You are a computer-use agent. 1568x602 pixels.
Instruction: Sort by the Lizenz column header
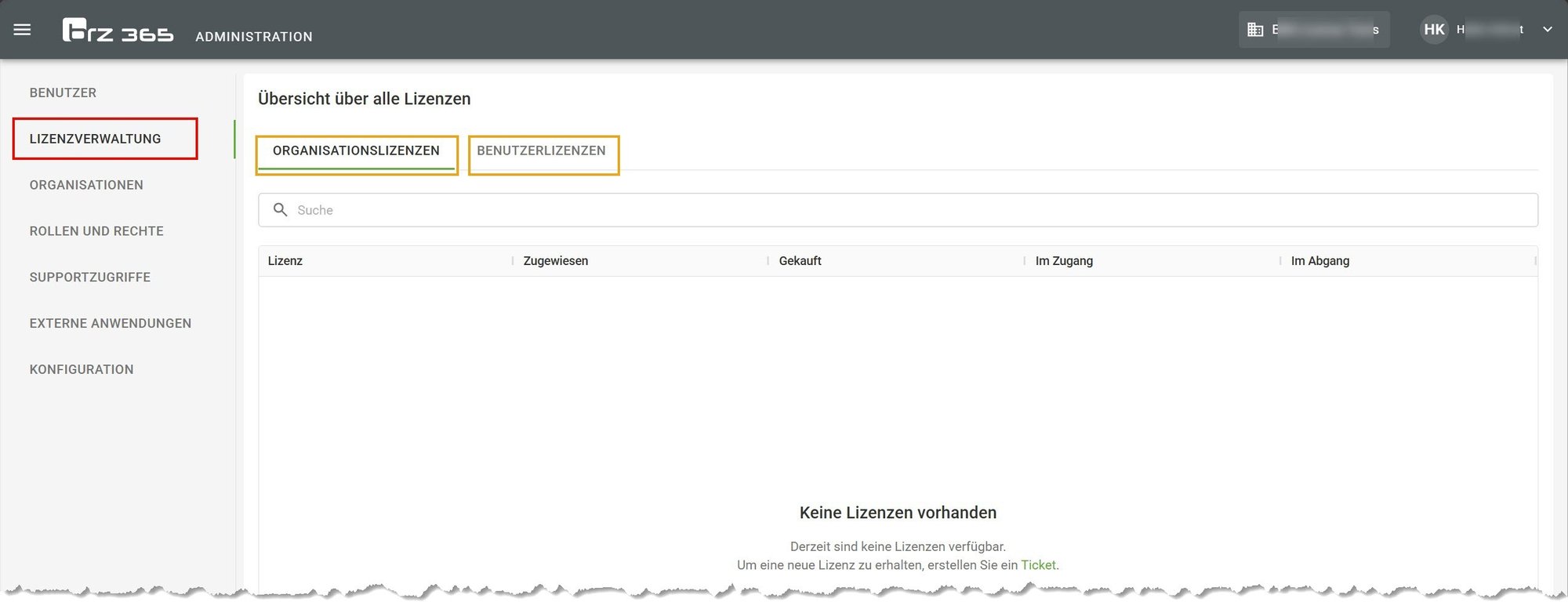tap(285, 261)
